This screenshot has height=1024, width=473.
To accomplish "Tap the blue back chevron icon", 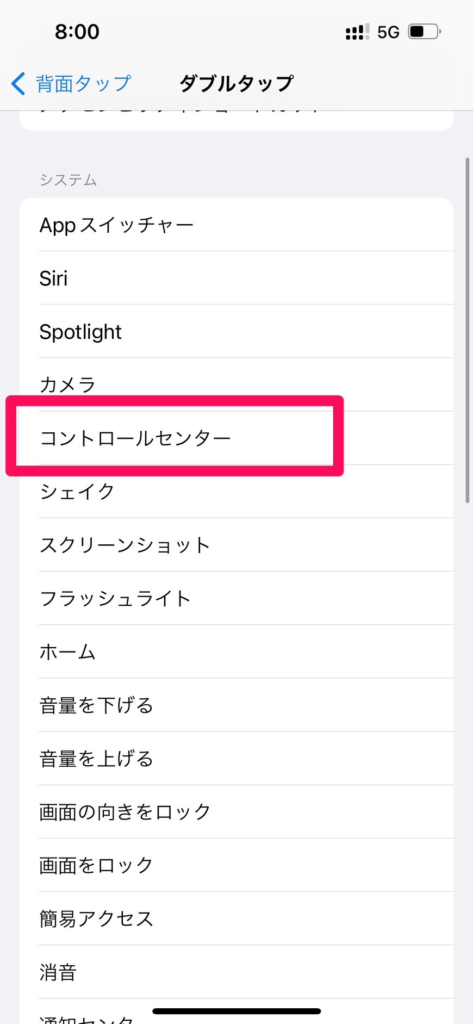I will coord(18,84).
